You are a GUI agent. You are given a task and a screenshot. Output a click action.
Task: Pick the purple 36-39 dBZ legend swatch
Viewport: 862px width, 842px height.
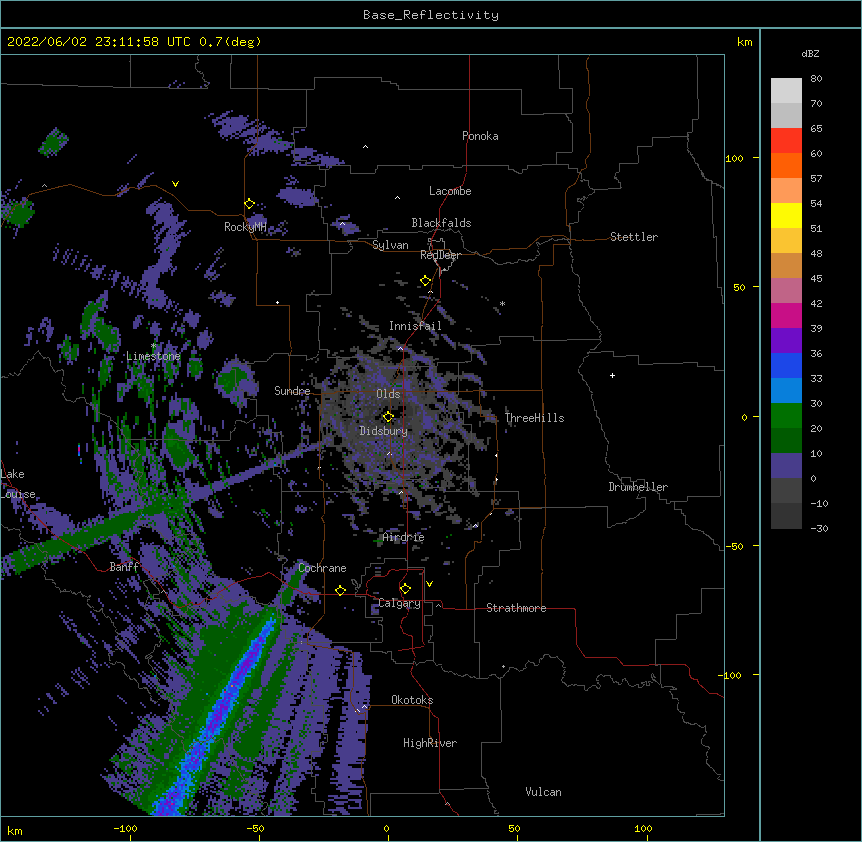click(x=786, y=341)
